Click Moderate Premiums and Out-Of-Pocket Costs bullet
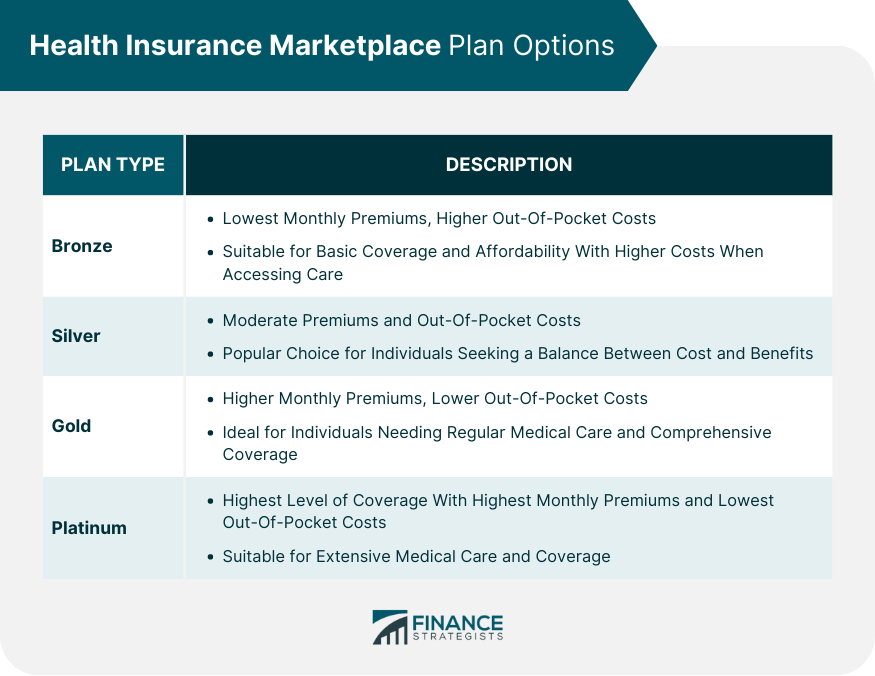 pos(400,321)
